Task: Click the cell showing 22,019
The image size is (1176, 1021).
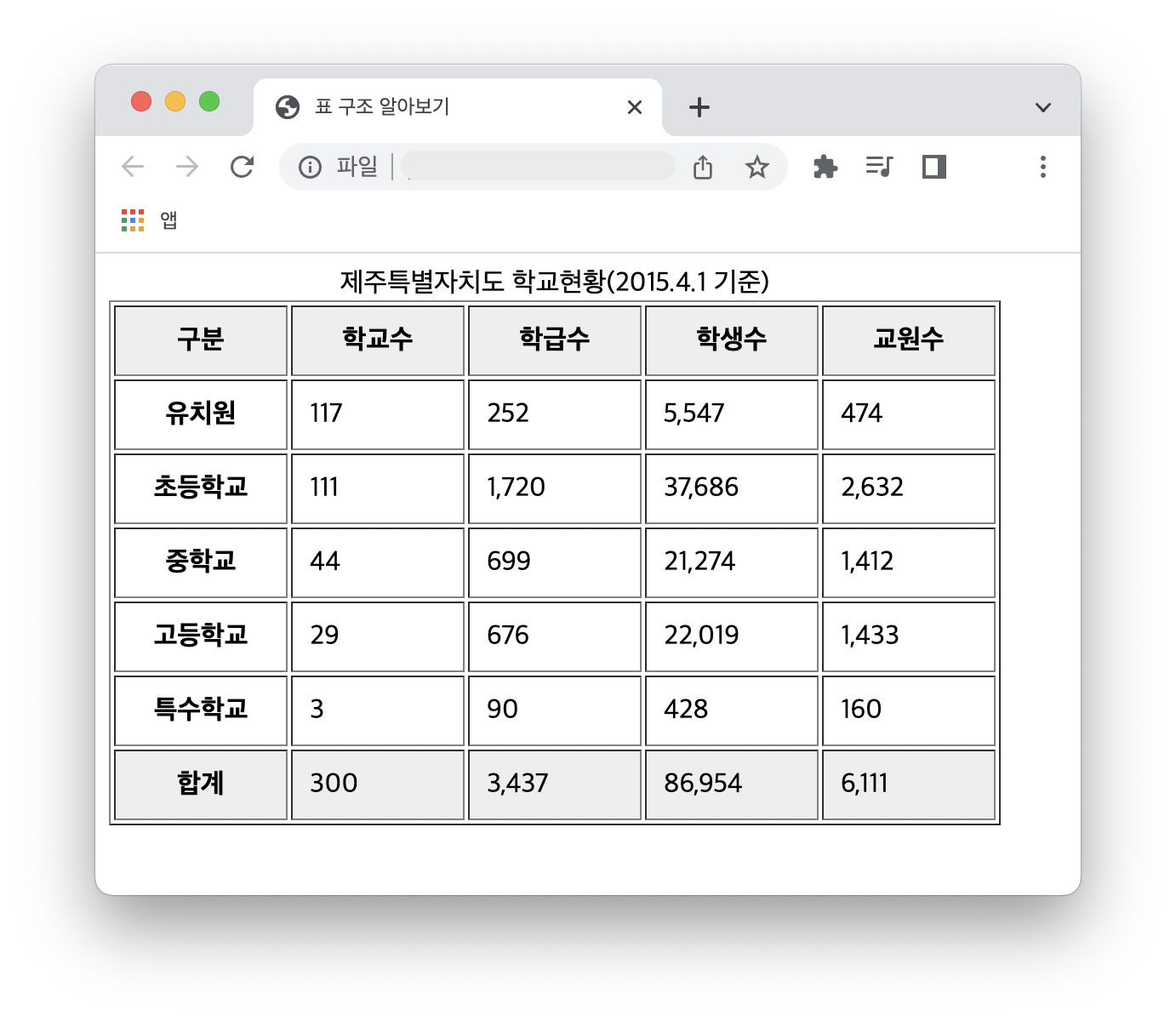Action: tap(732, 636)
